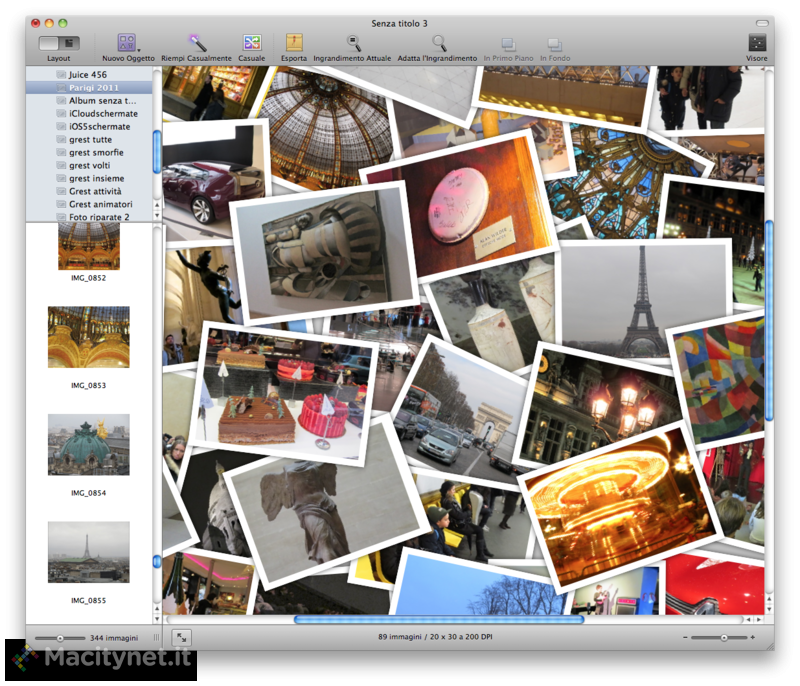Open the Visore panel icon
This screenshot has width=800, height=686.
[757, 43]
